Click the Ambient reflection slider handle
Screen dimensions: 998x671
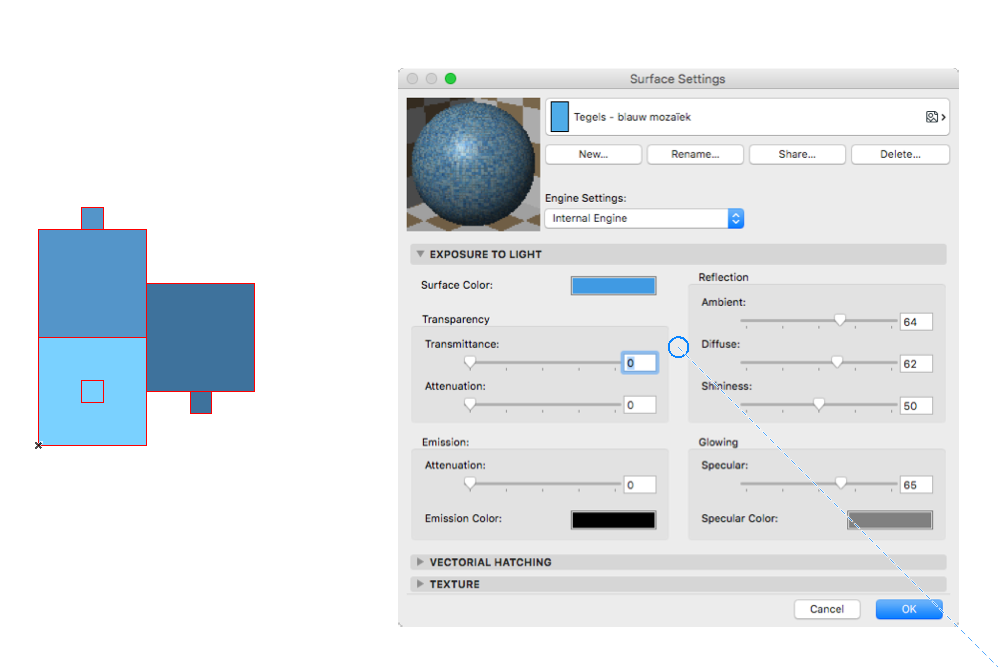pyautogui.click(x=840, y=321)
